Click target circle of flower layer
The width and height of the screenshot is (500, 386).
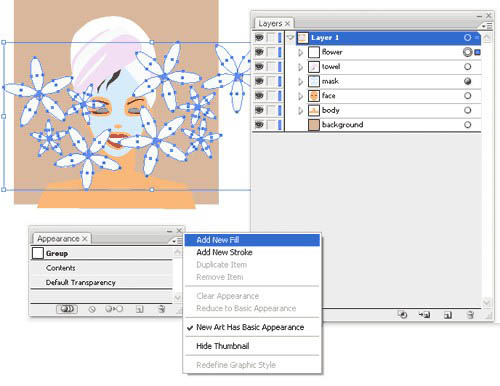pos(467,52)
